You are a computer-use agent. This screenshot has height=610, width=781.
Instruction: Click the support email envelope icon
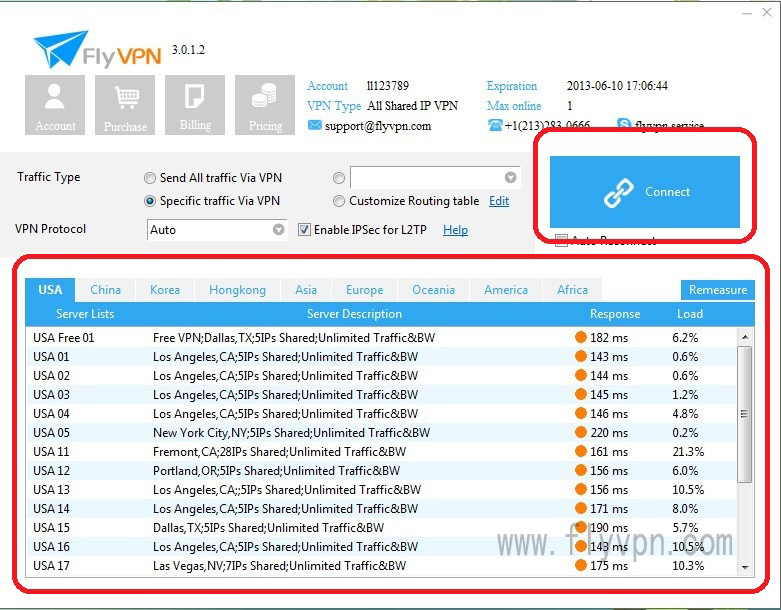pyautogui.click(x=314, y=125)
